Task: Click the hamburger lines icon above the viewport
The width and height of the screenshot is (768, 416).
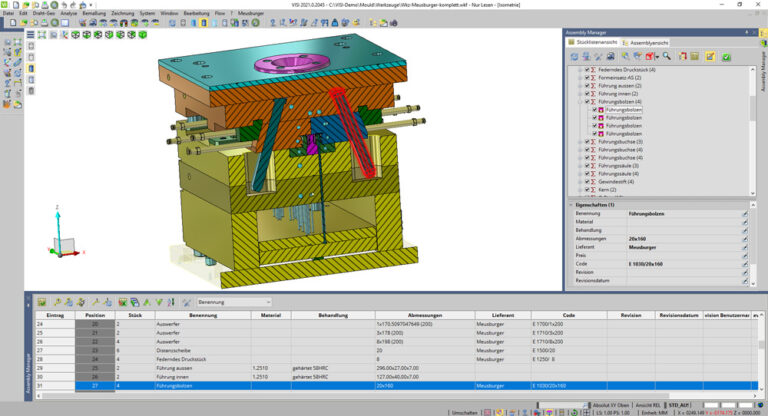Action: (31, 33)
